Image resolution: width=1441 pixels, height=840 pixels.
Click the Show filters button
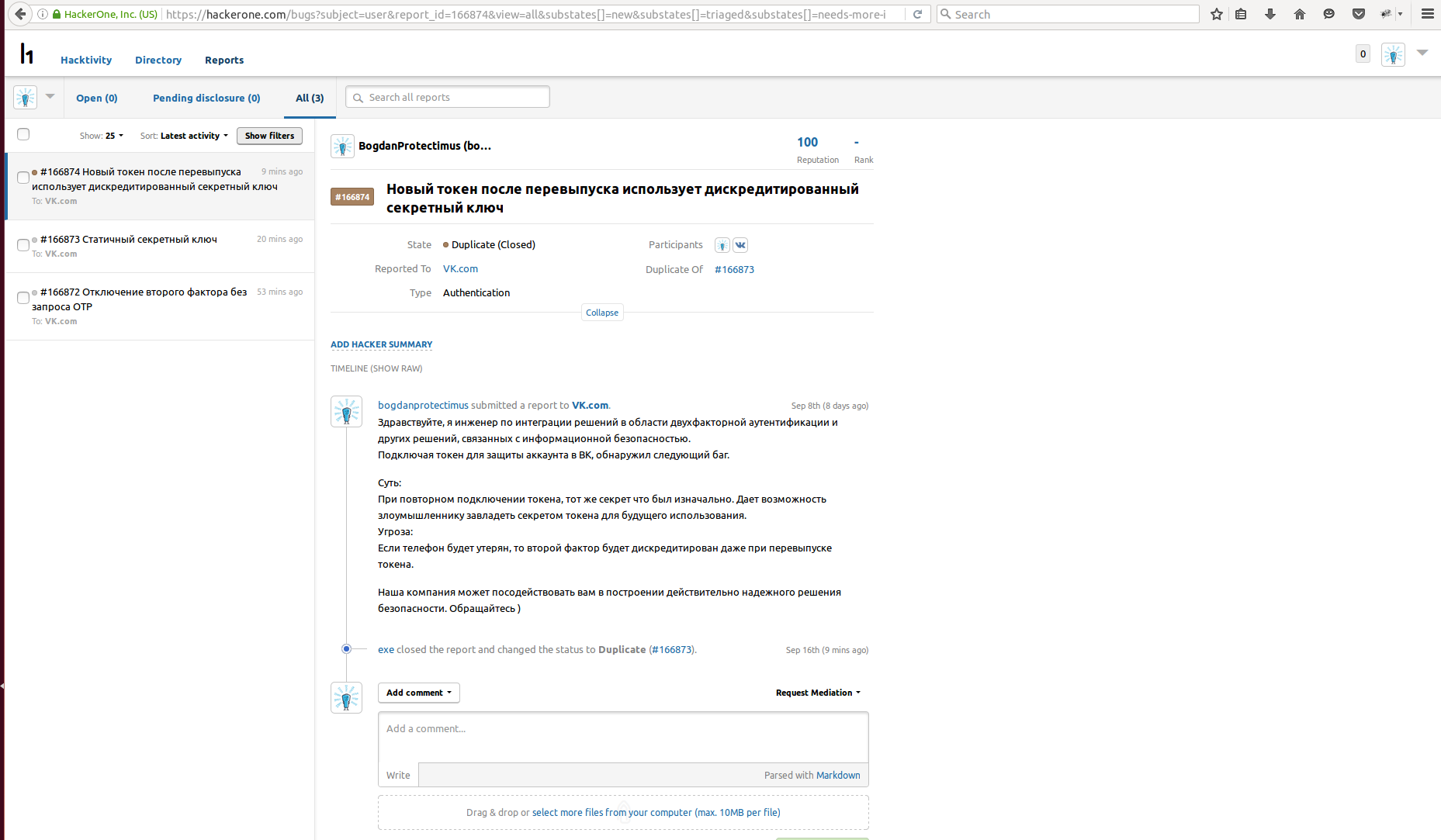[269, 136]
